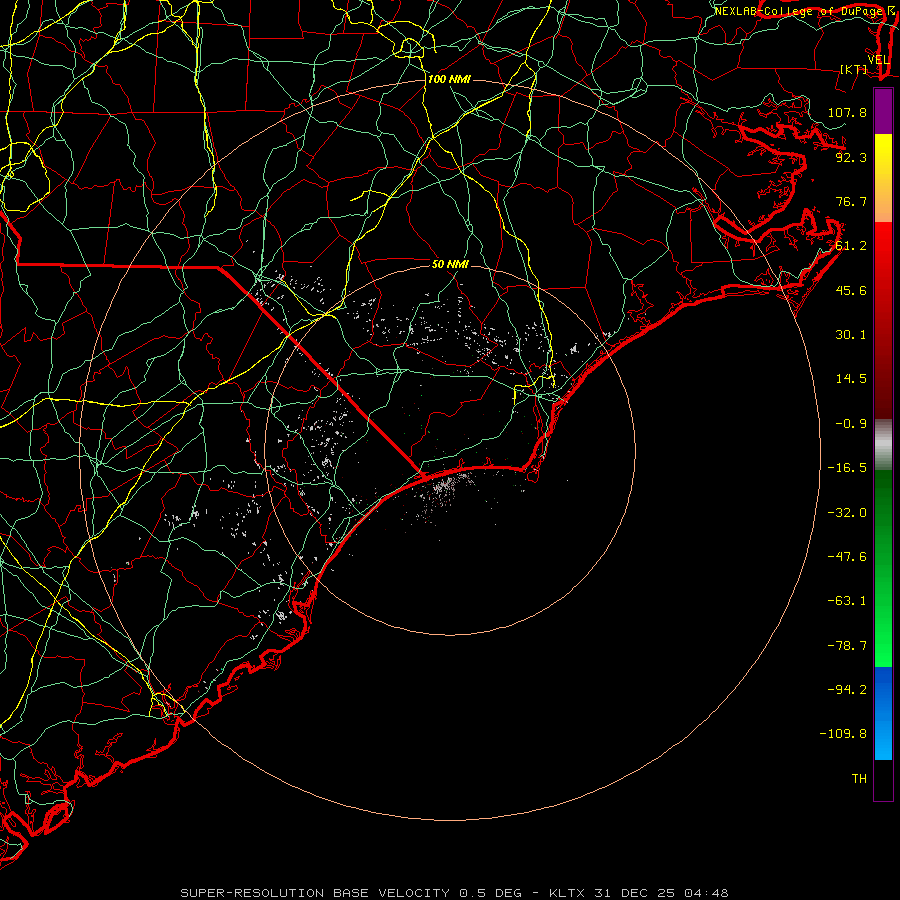Click the 92.3 legend value

pyautogui.click(x=851, y=157)
